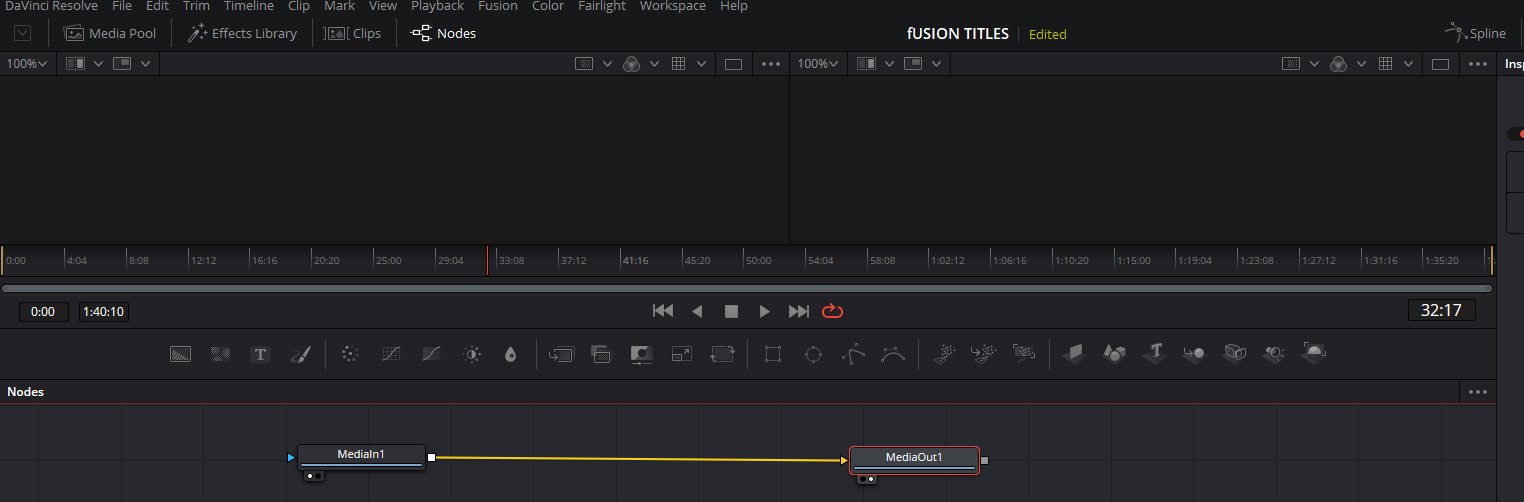
Task: Add a B-Spline mask
Action: (893, 354)
